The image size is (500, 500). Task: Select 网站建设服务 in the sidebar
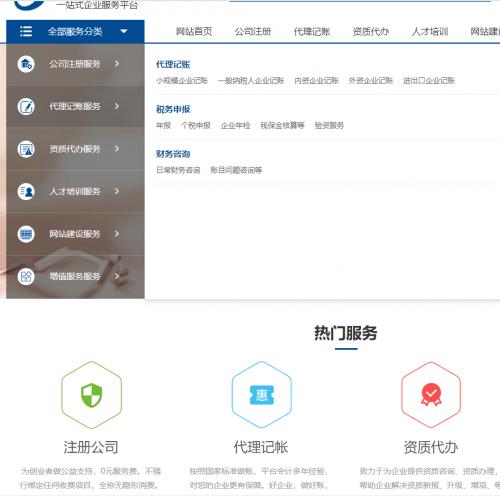point(75,234)
